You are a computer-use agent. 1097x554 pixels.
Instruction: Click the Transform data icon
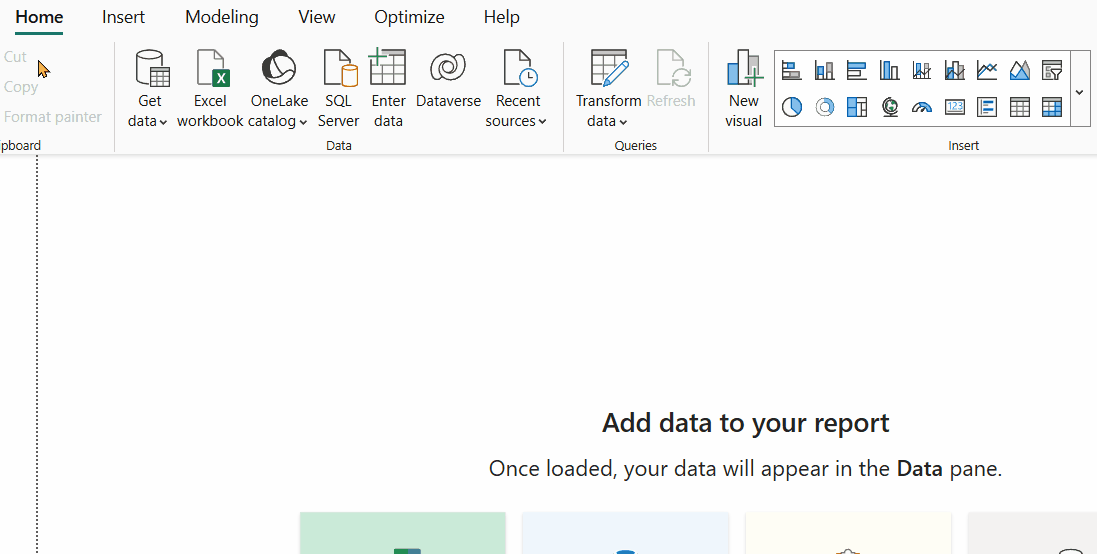coord(609,68)
